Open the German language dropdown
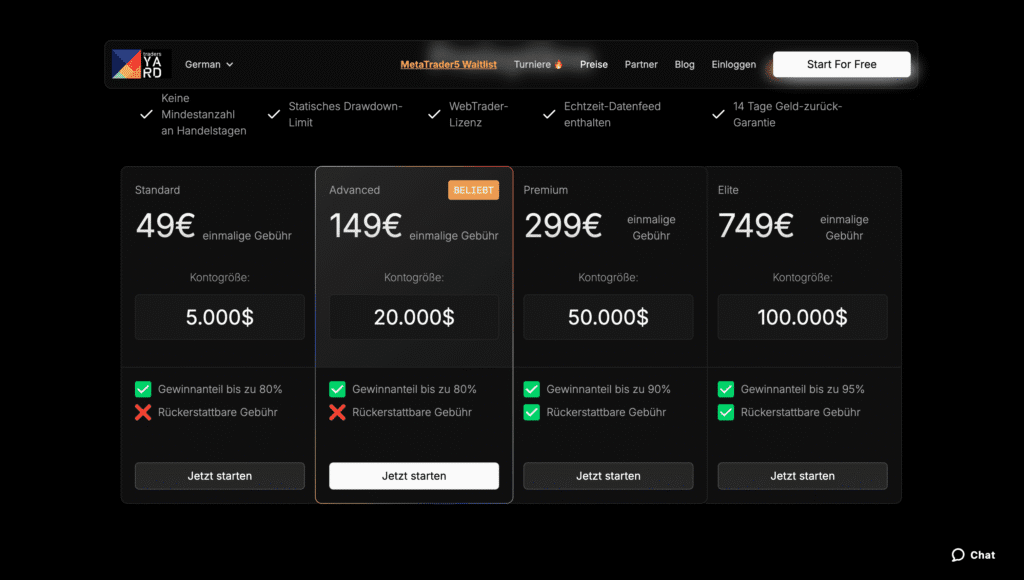This screenshot has height=580, width=1024. point(207,63)
